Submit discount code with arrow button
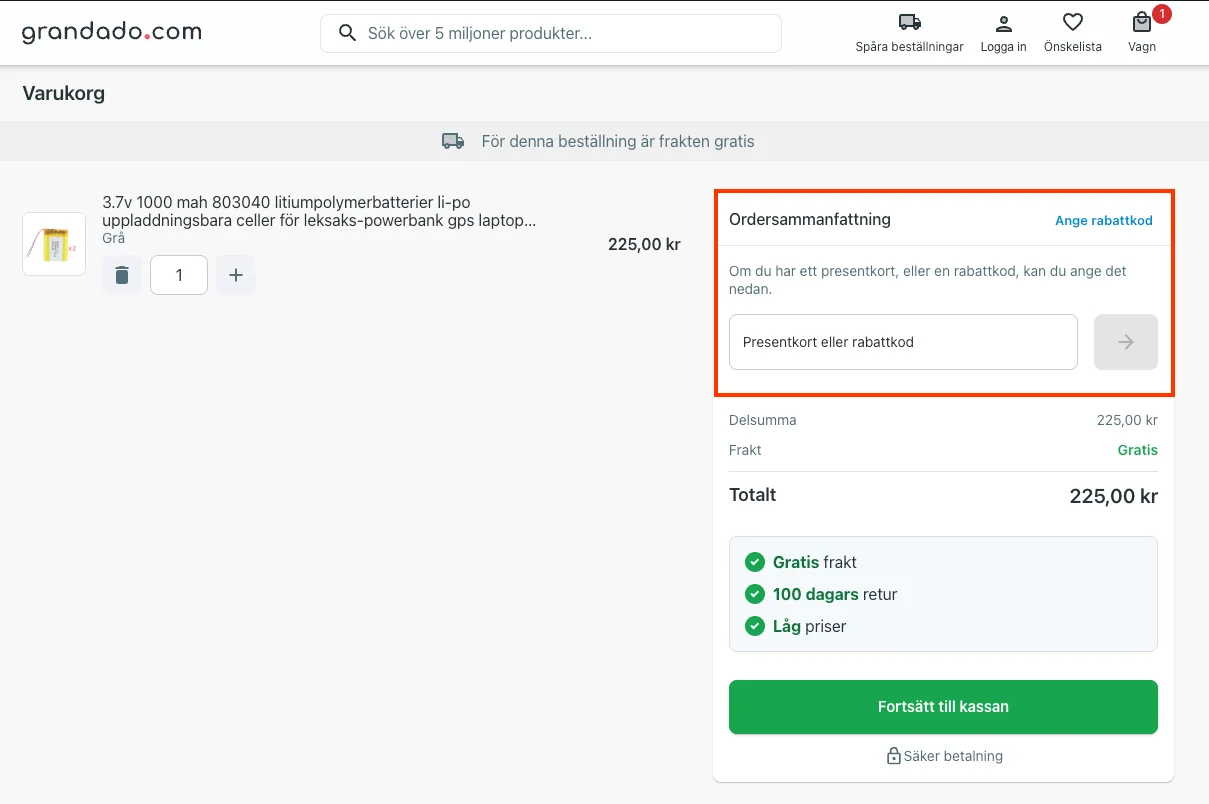The width and height of the screenshot is (1209, 804). (x=1126, y=342)
